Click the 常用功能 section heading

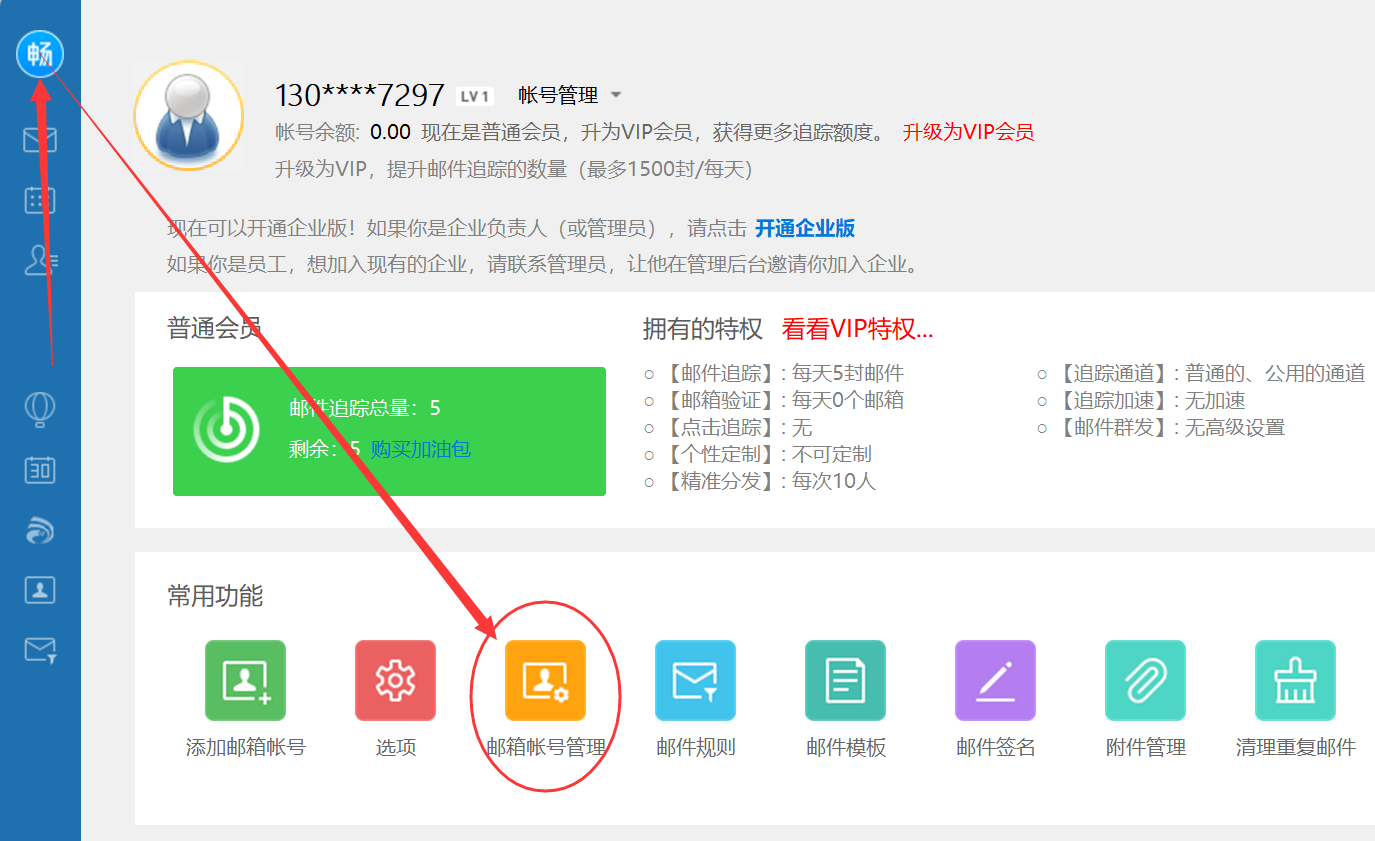click(215, 596)
